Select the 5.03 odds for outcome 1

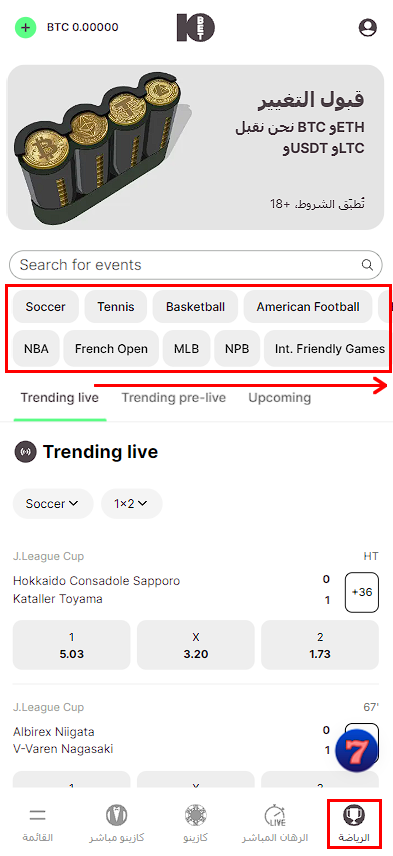[72, 645]
